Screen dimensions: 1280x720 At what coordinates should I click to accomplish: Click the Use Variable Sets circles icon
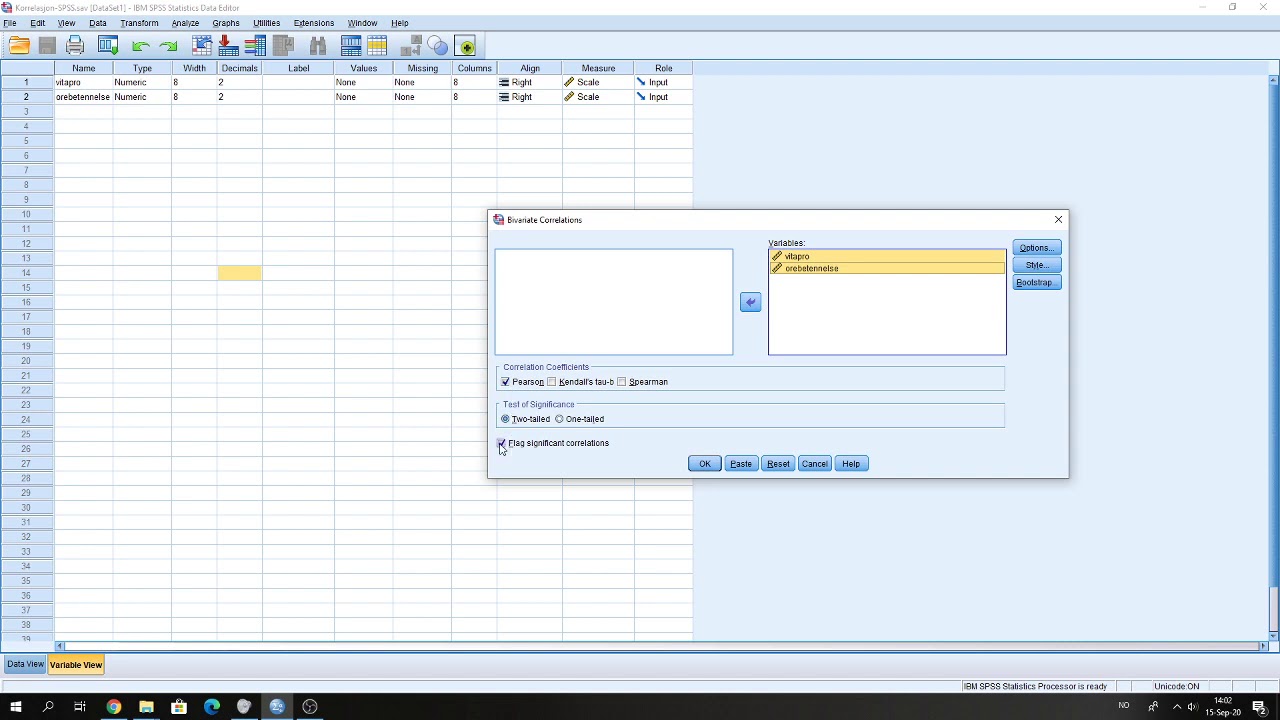[437, 46]
